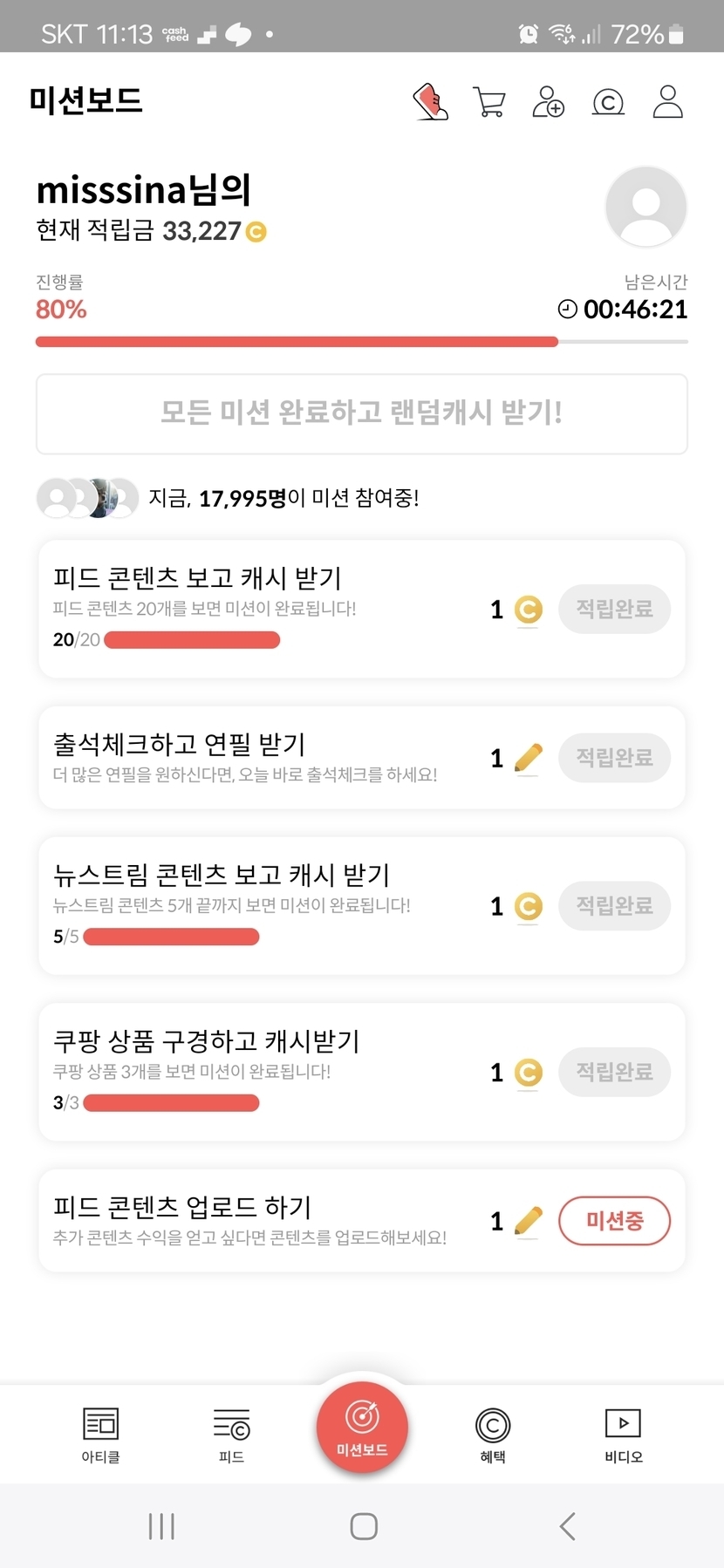This screenshot has height=1568, width=724.
Task: Open the 뉴스트림 콘텐츠 보고 캐시 받기 card
Action: click(262, 905)
